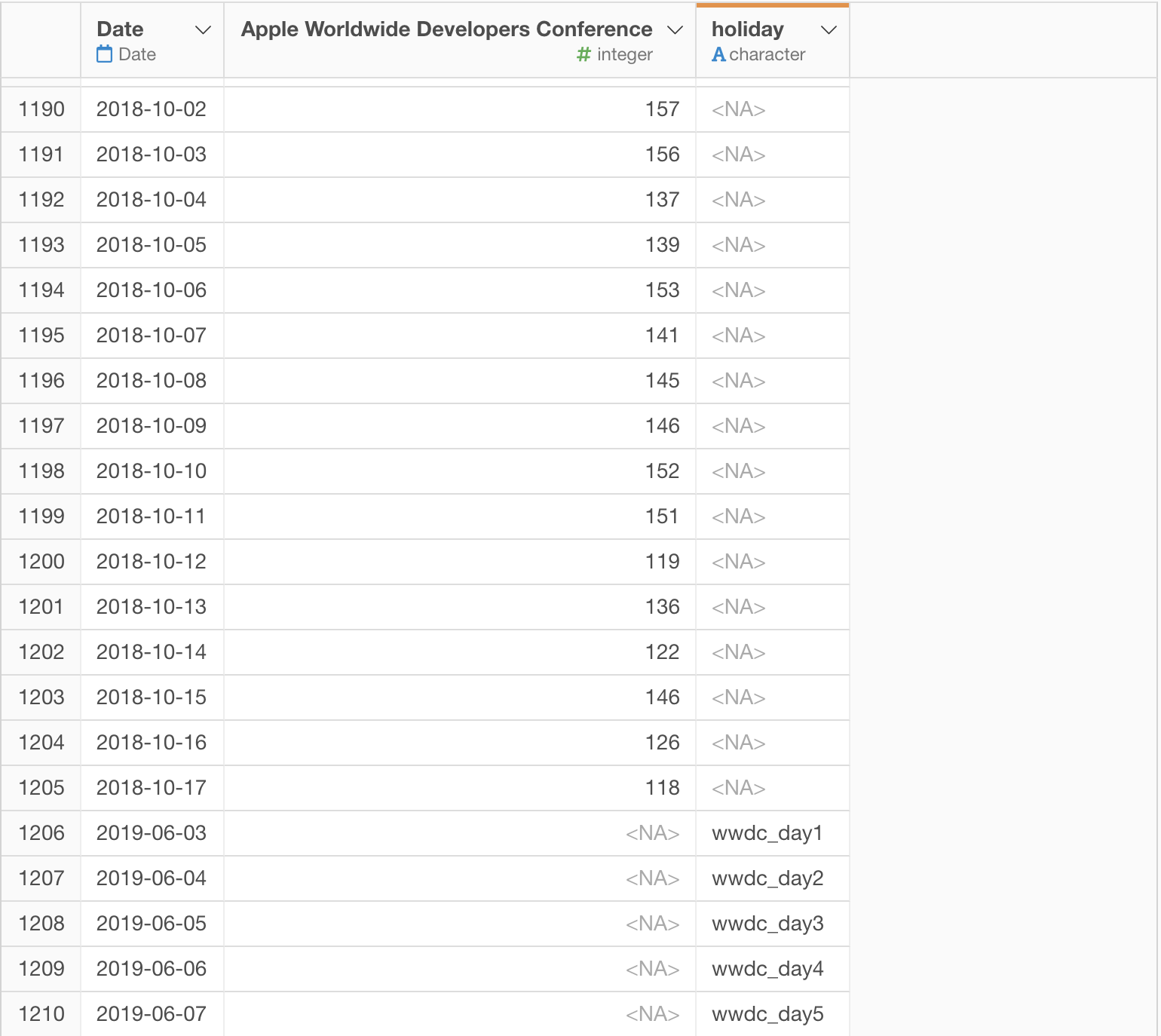This screenshot has width=1161, height=1036.
Task: Select the wwdc_day3 cell
Action: 767,924
